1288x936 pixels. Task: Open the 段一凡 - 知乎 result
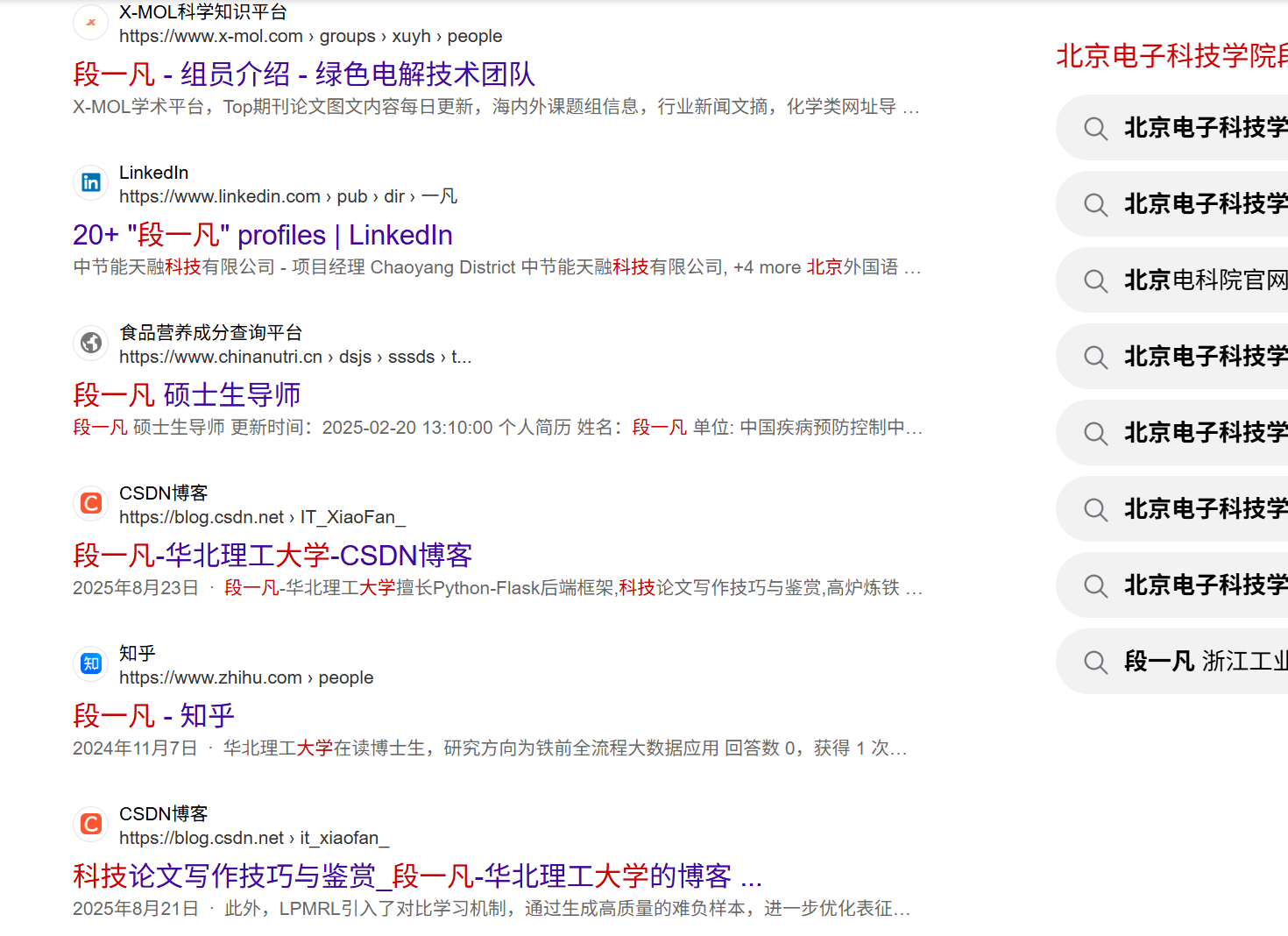pos(153,716)
